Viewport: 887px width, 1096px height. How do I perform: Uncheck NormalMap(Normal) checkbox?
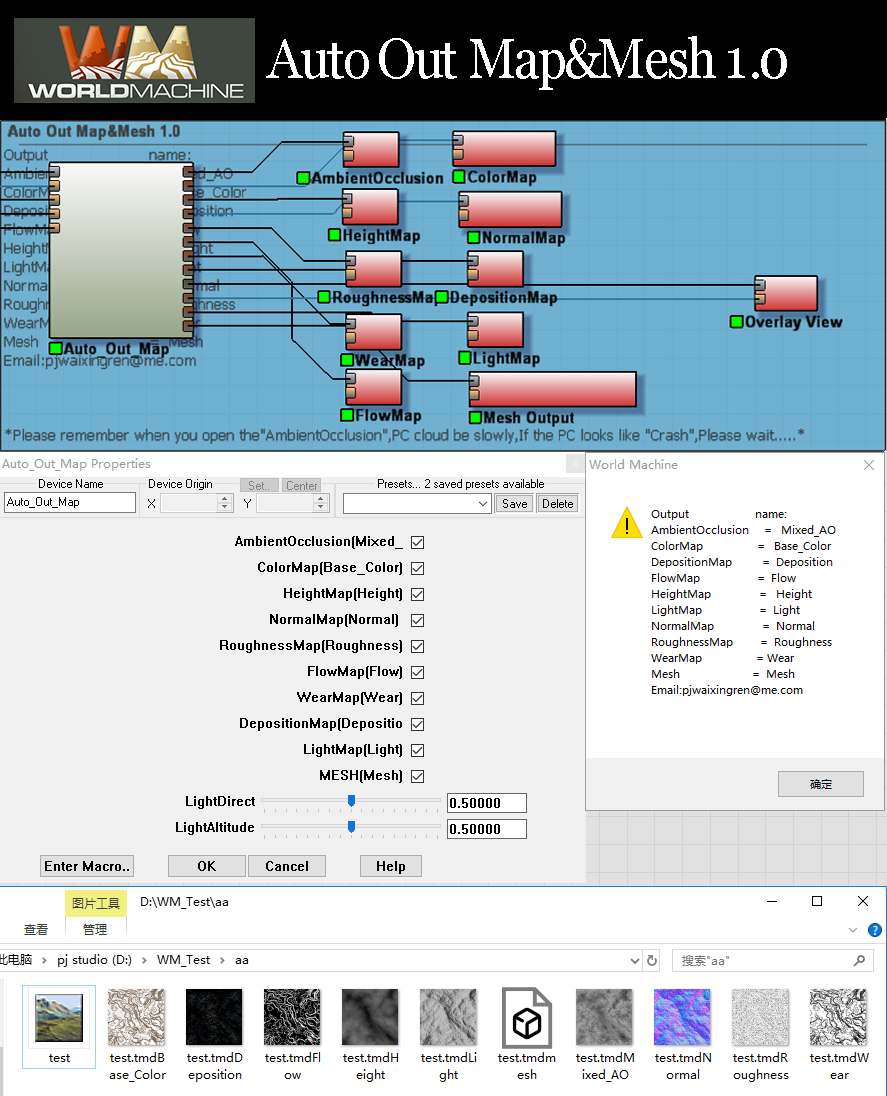point(417,620)
